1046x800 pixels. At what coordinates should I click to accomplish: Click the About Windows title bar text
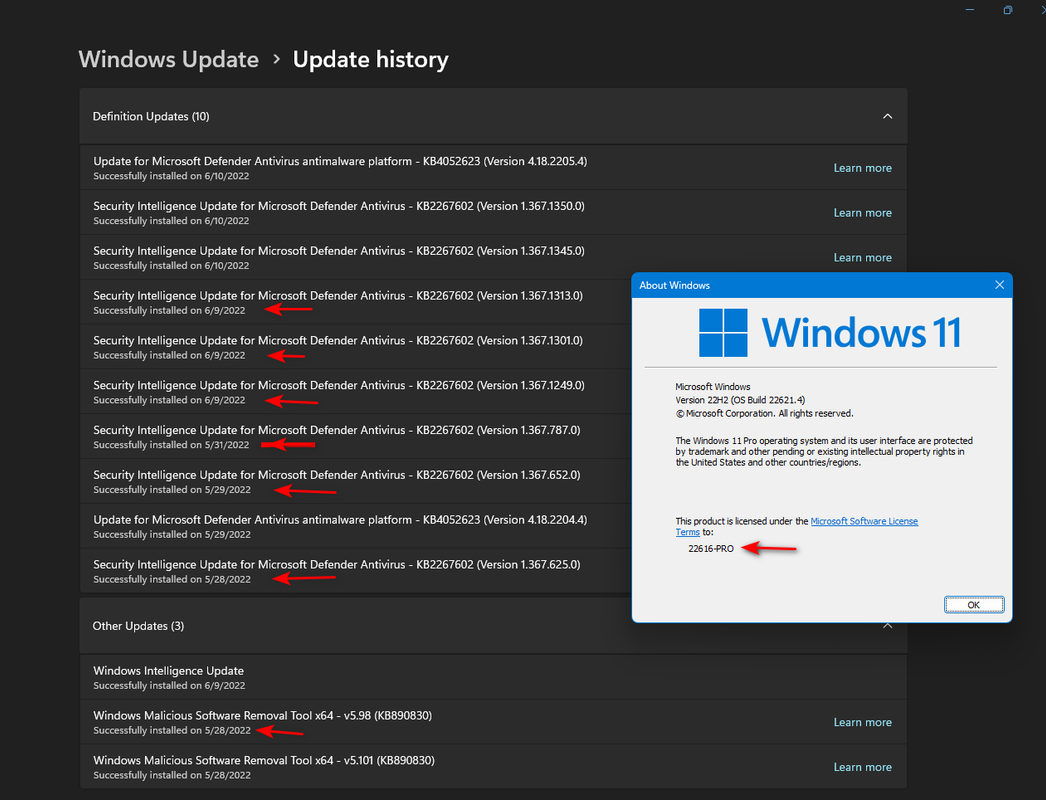(x=674, y=285)
